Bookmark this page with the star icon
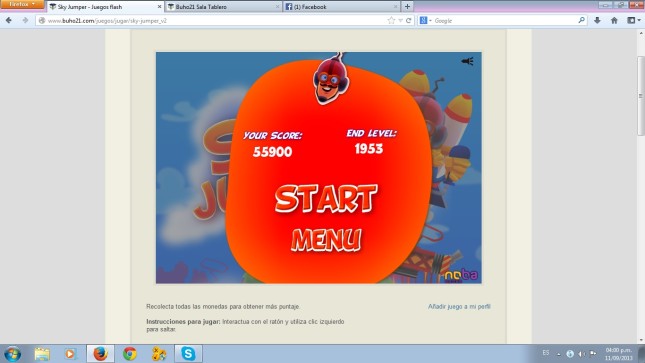This screenshot has height=363, width=645. [x=391, y=20]
